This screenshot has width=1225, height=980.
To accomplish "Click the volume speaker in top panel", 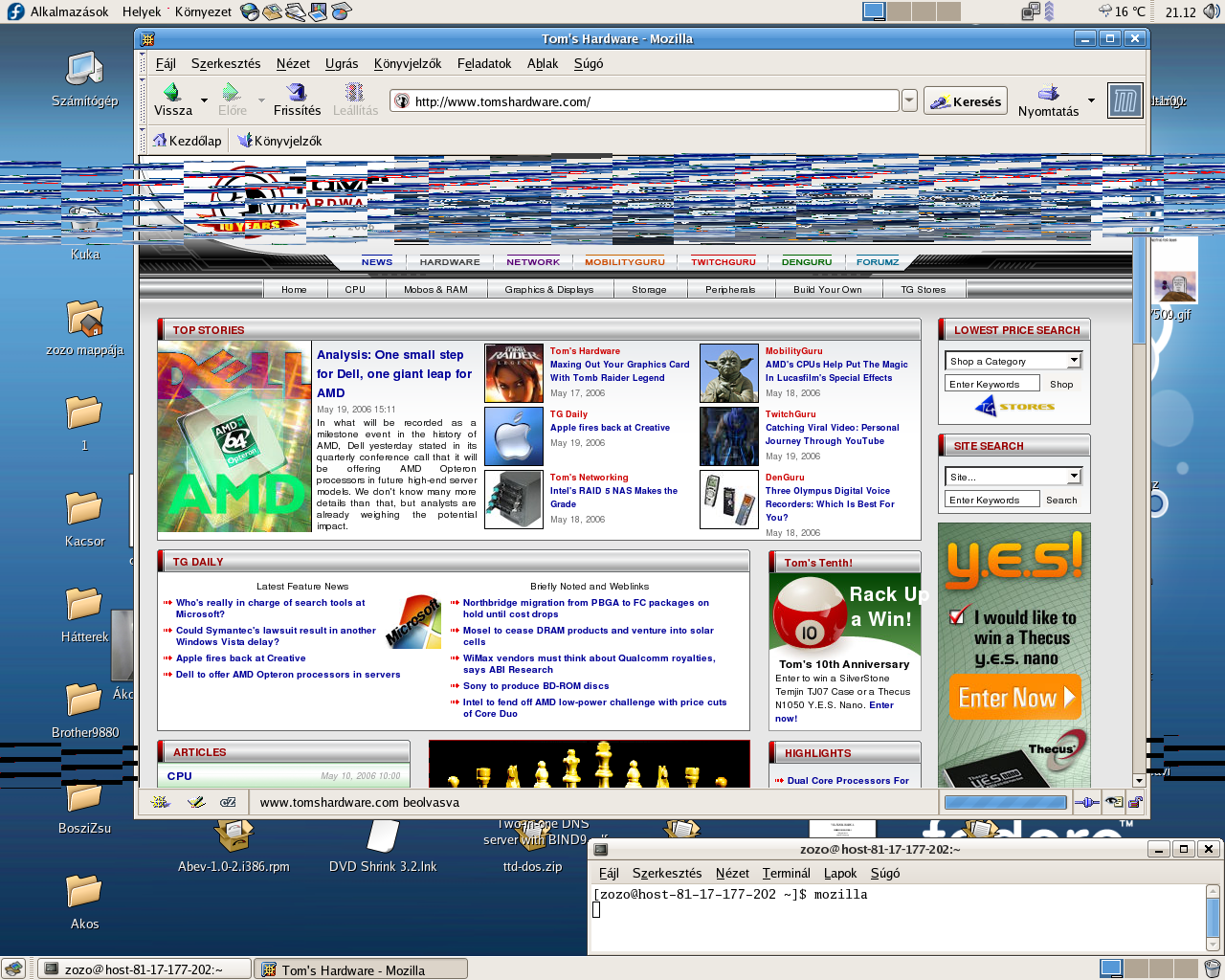I will pos(1212,11).
